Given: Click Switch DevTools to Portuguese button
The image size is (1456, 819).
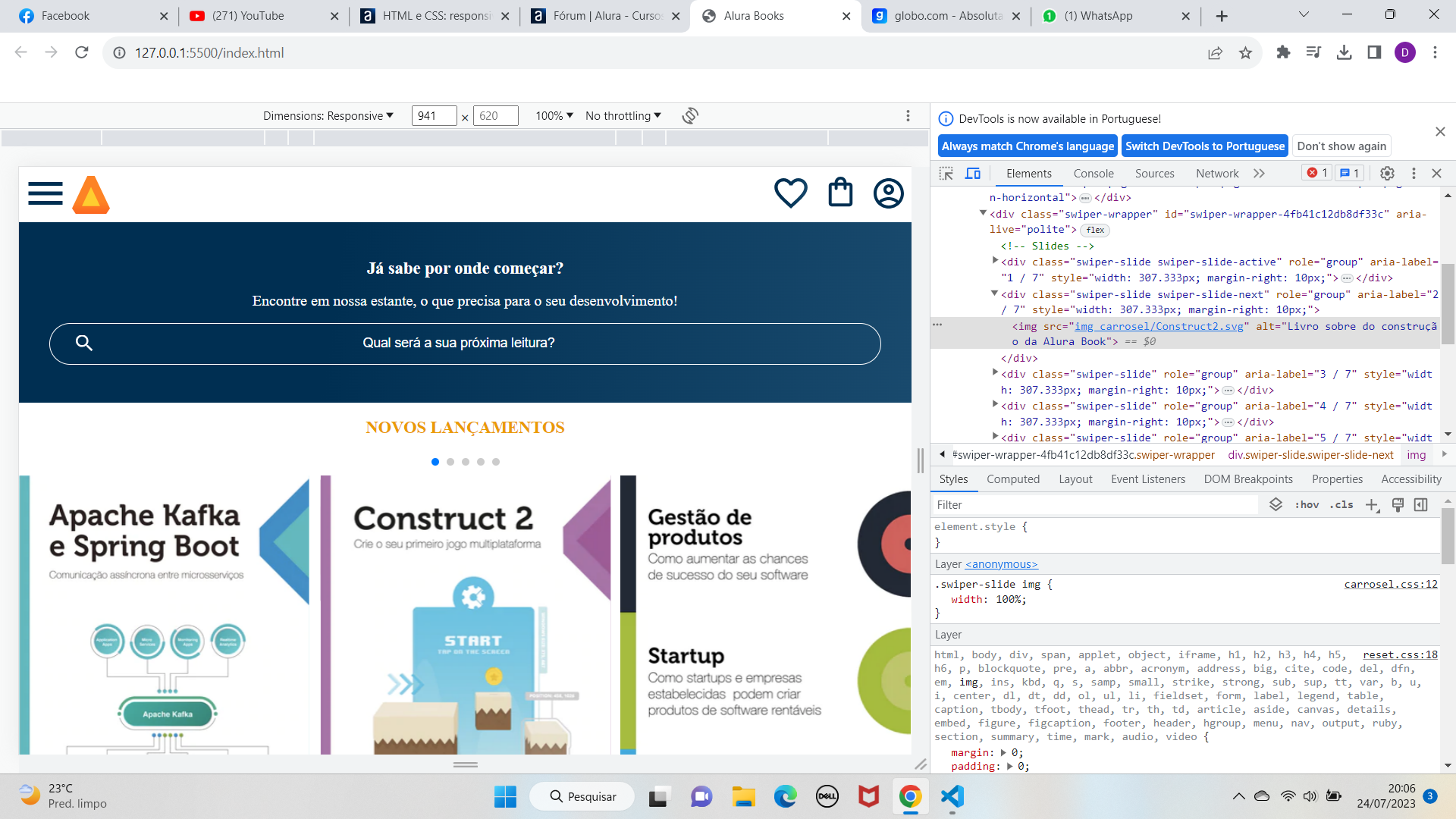Looking at the screenshot, I should click(1204, 146).
